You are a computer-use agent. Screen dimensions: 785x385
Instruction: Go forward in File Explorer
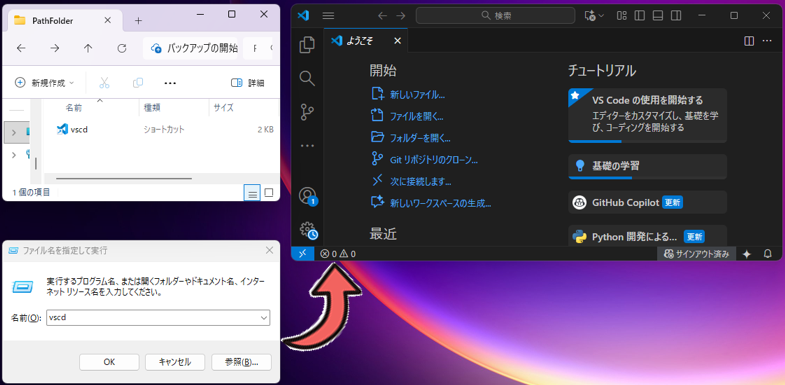tap(55, 48)
